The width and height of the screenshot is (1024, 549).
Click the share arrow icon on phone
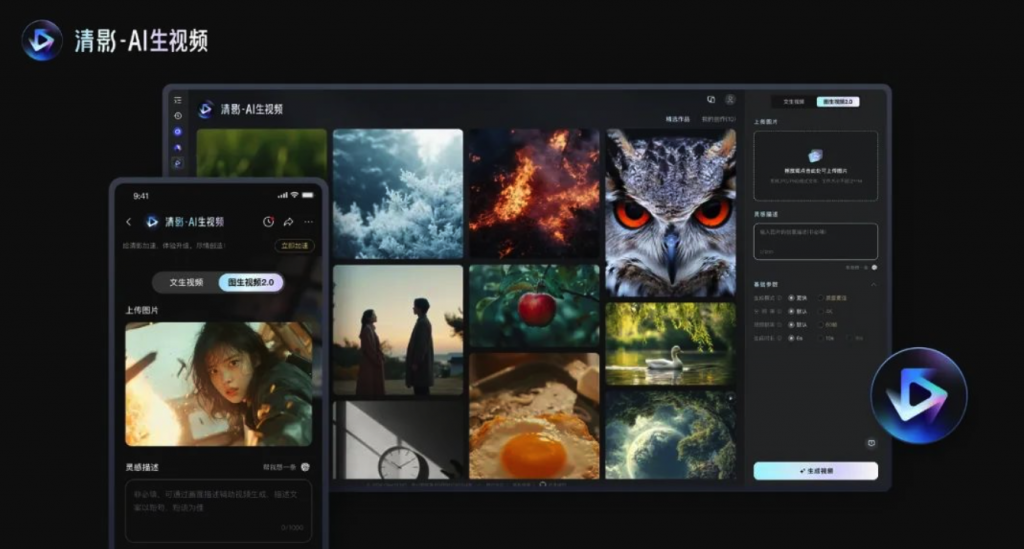point(289,222)
